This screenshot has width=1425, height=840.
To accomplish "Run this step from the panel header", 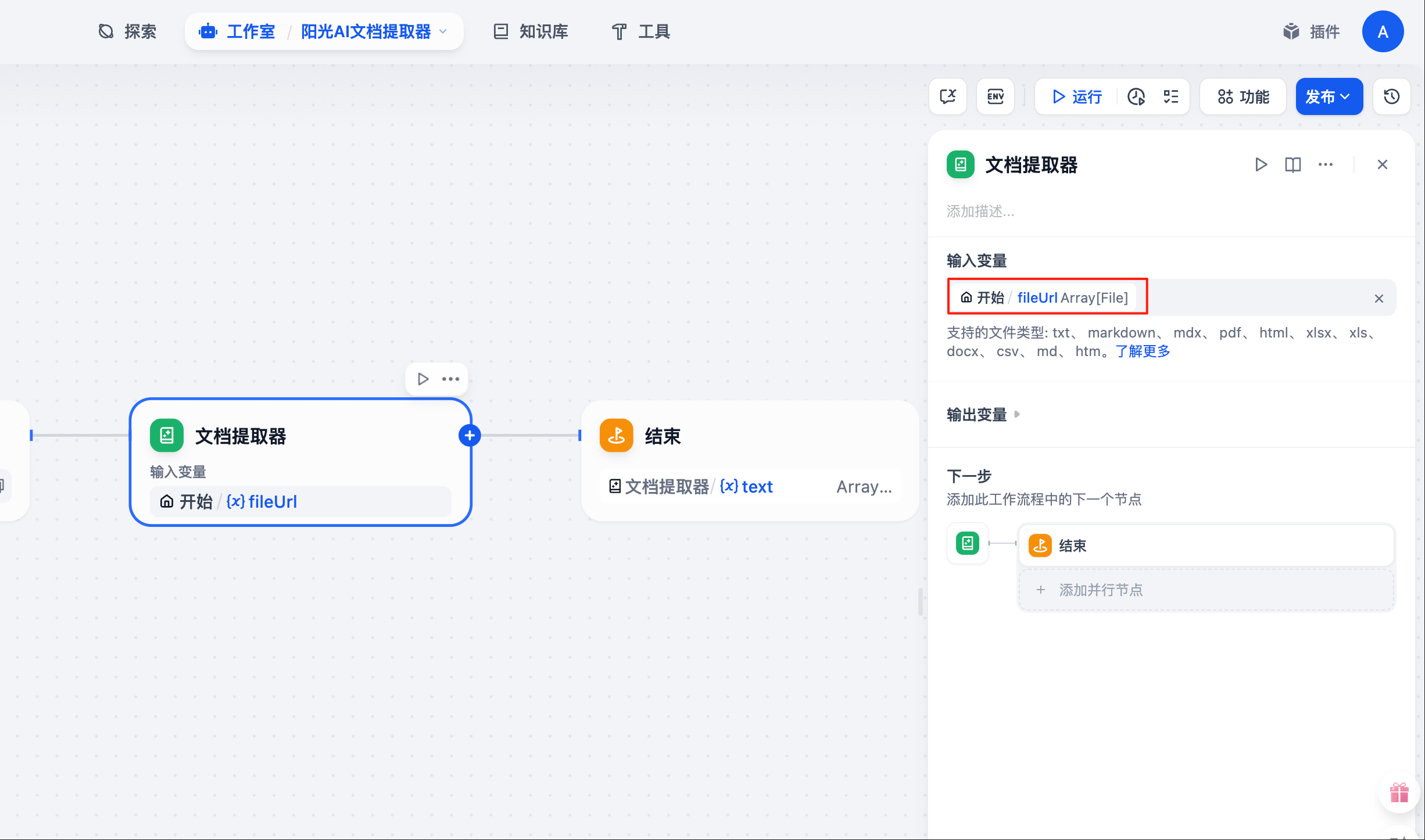I will [x=1261, y=164].
